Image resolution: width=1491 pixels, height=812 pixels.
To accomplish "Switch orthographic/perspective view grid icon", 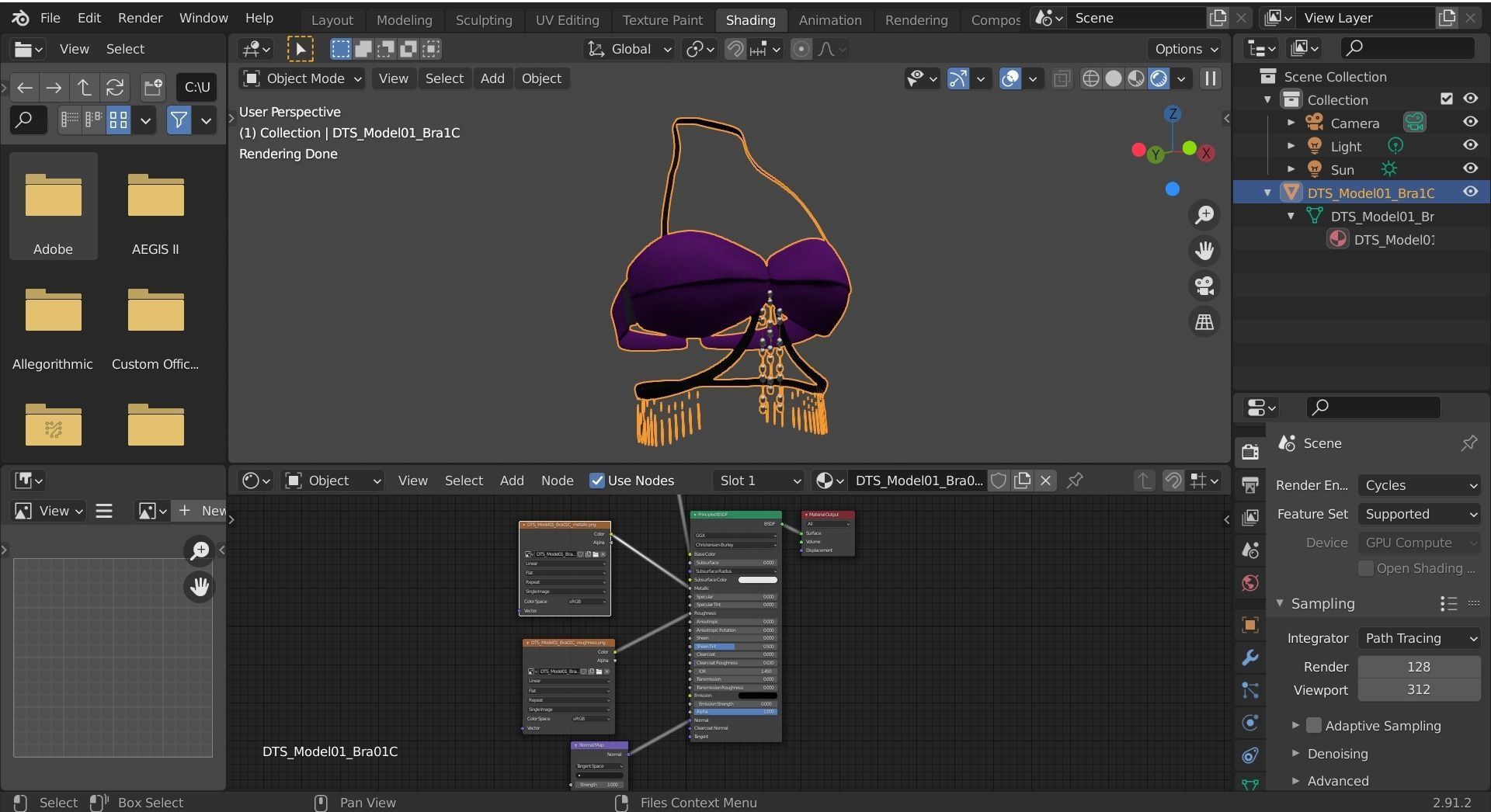I will coord(1204,322).
